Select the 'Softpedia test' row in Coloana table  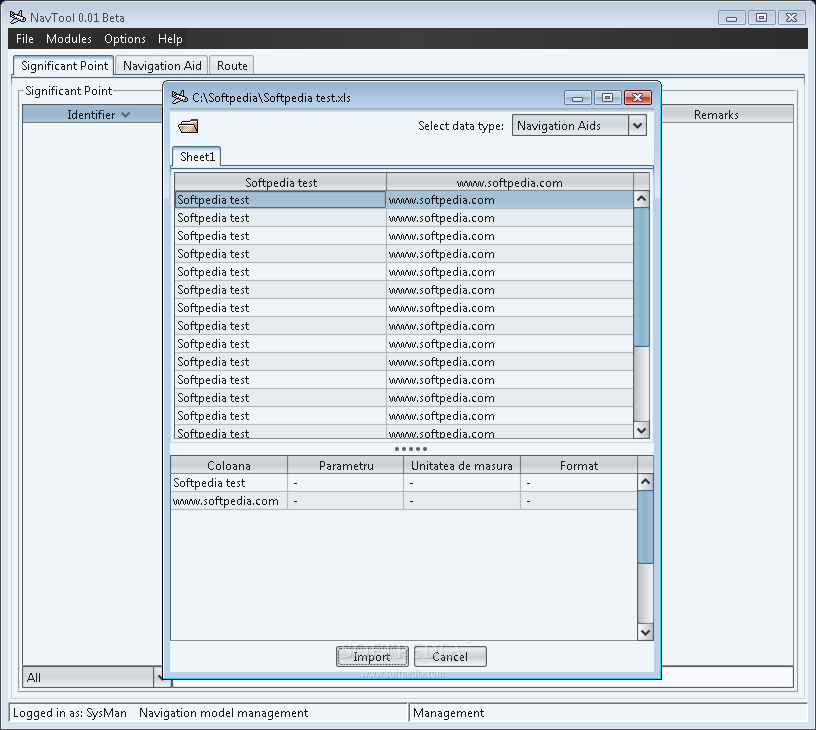pos(404,483)
